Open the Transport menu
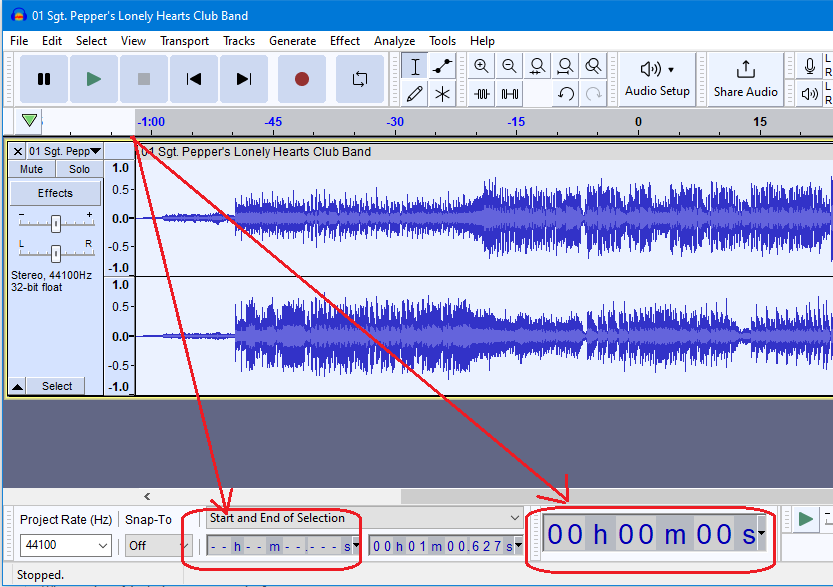833x587 pixels. click(x=184, y=41)
